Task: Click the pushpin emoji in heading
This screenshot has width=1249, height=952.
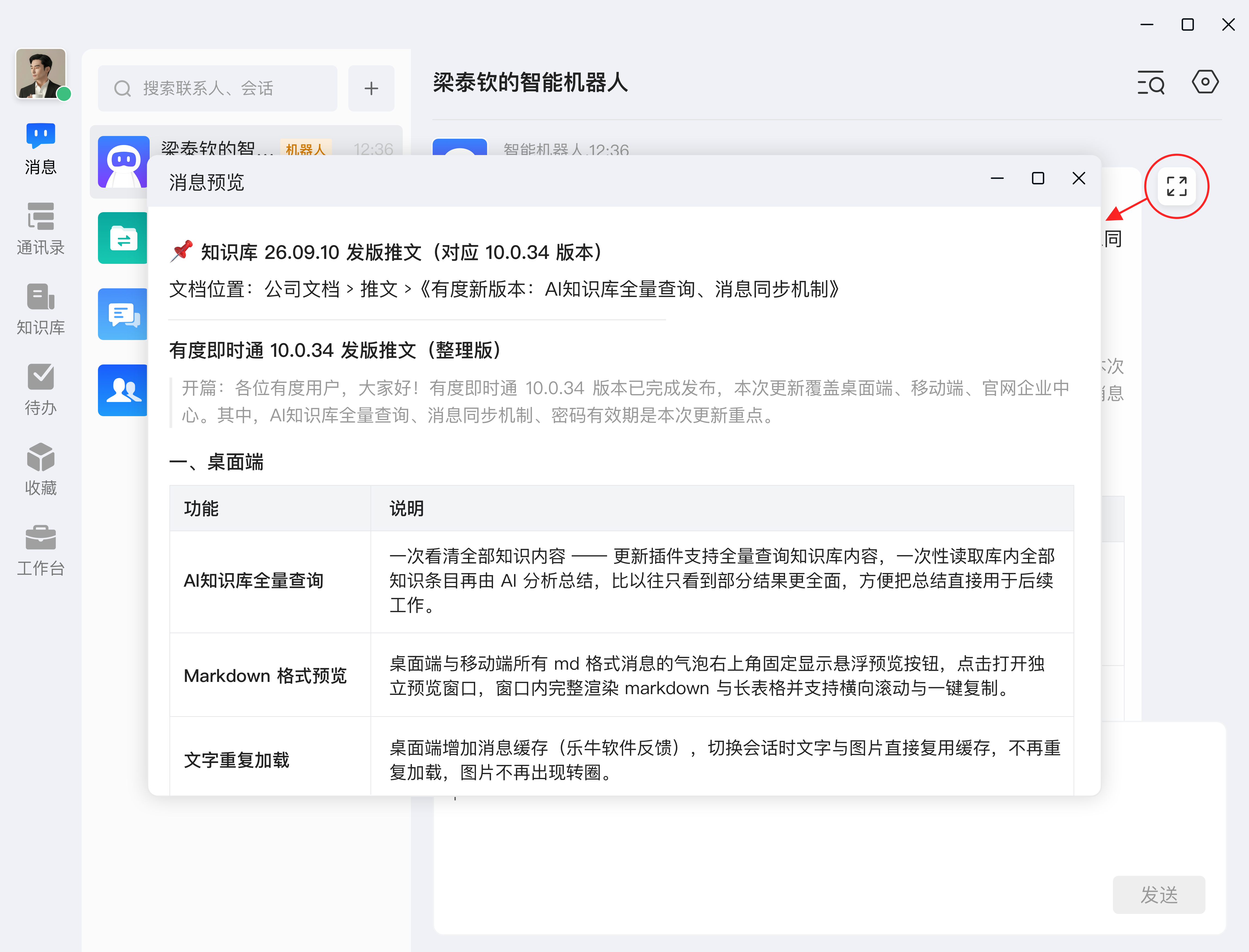Action: [181, 251]
